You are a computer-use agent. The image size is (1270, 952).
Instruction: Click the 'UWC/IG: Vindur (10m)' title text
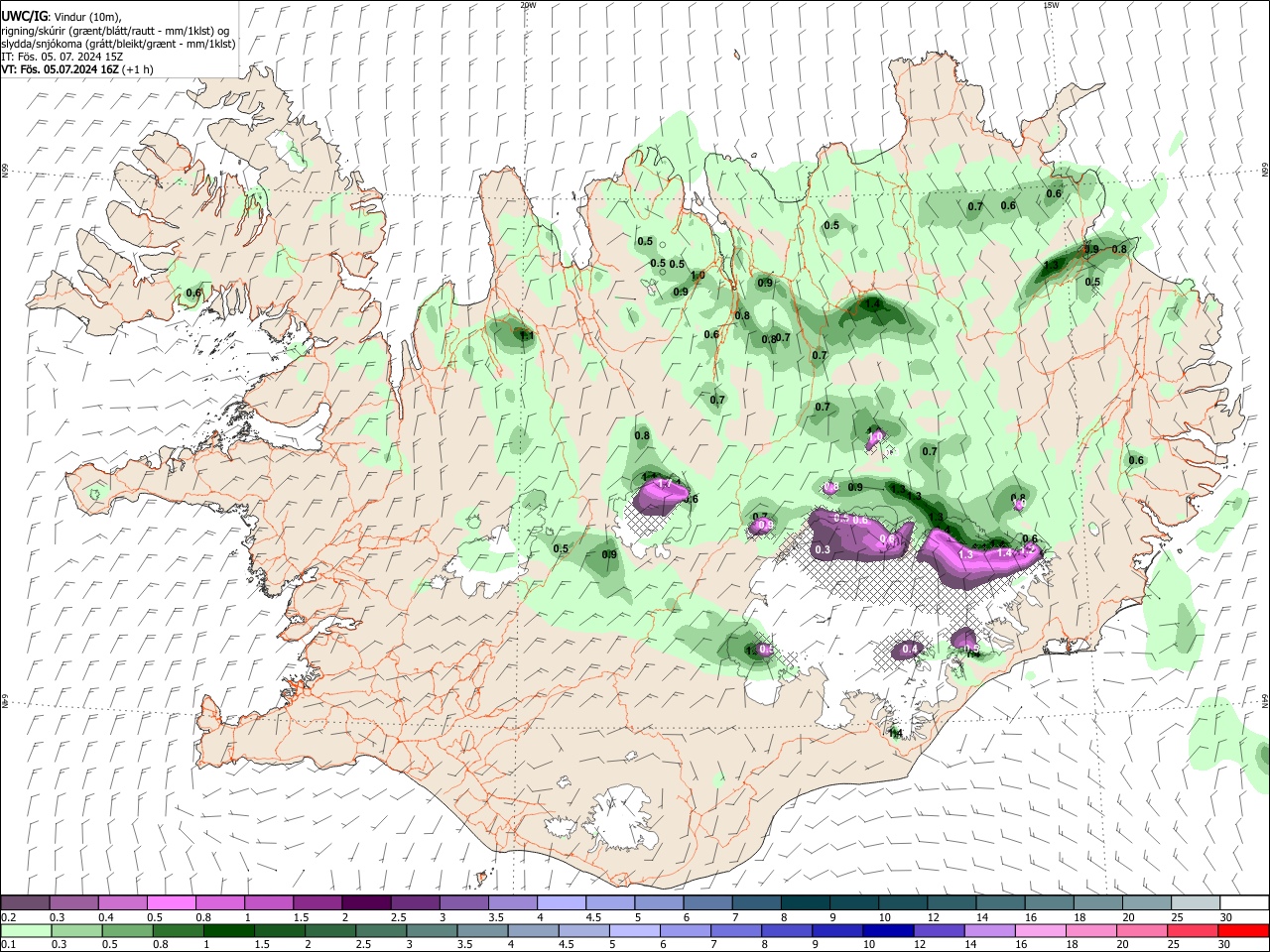point(61,17)
